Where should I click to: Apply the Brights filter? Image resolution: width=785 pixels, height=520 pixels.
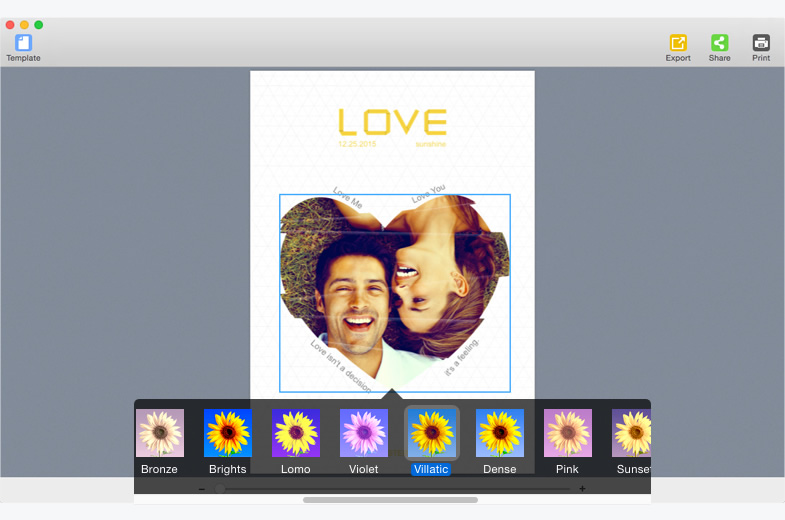(x=228, y=434)
